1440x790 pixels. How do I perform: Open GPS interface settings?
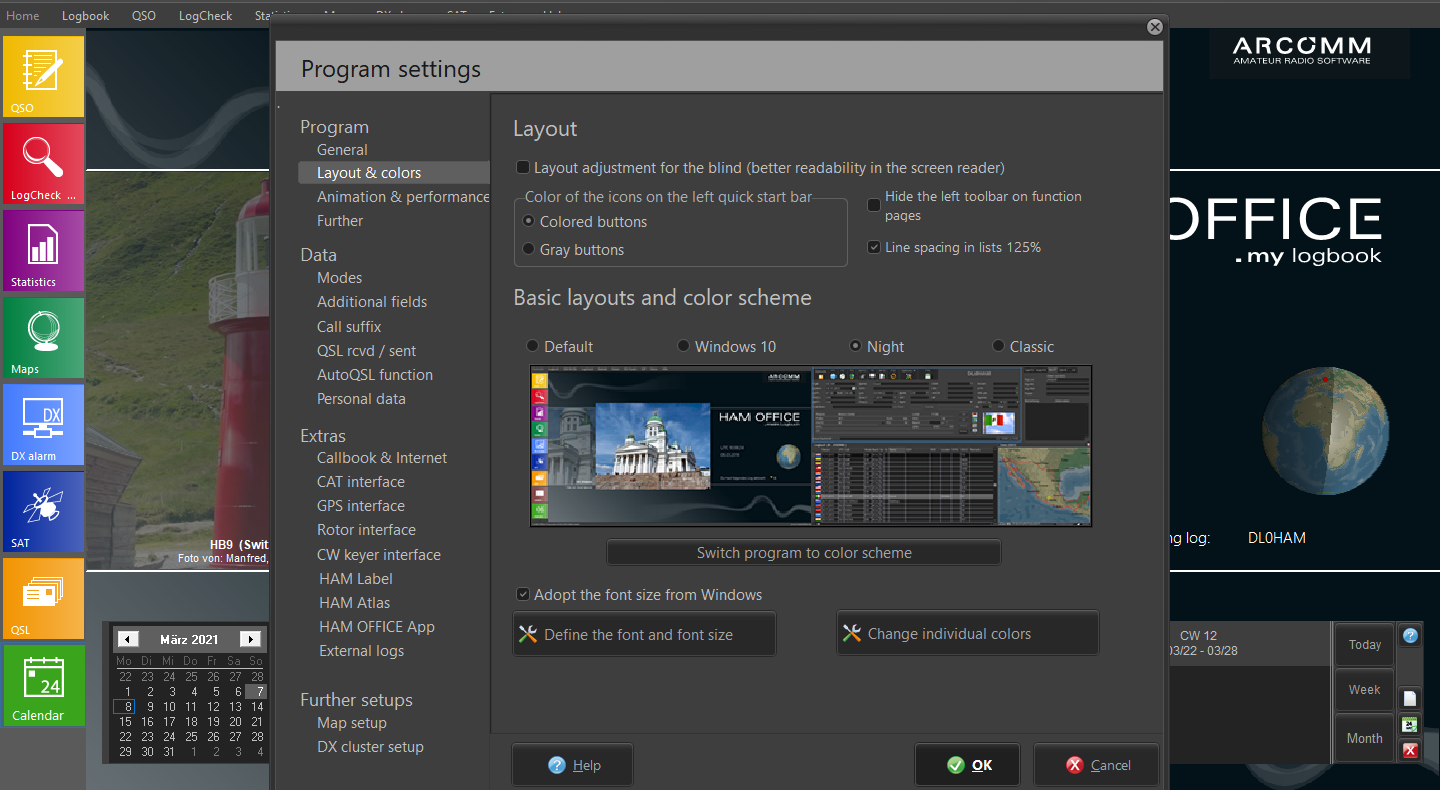click(361, 506)
